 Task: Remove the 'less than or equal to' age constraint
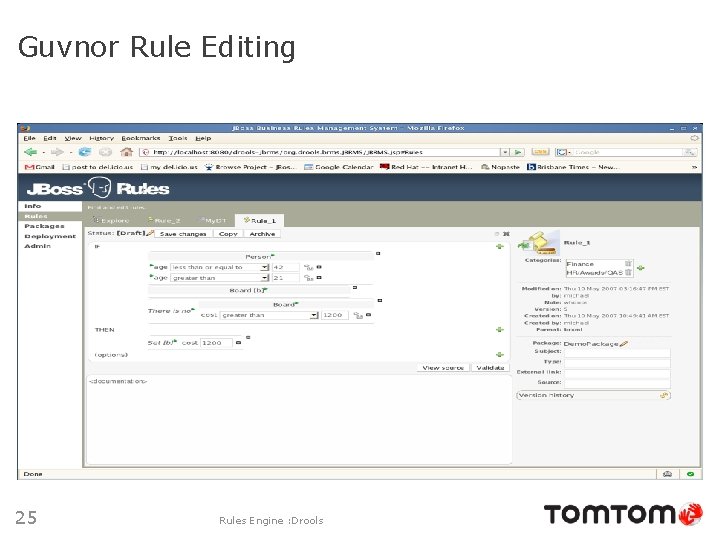click(319, 267)
